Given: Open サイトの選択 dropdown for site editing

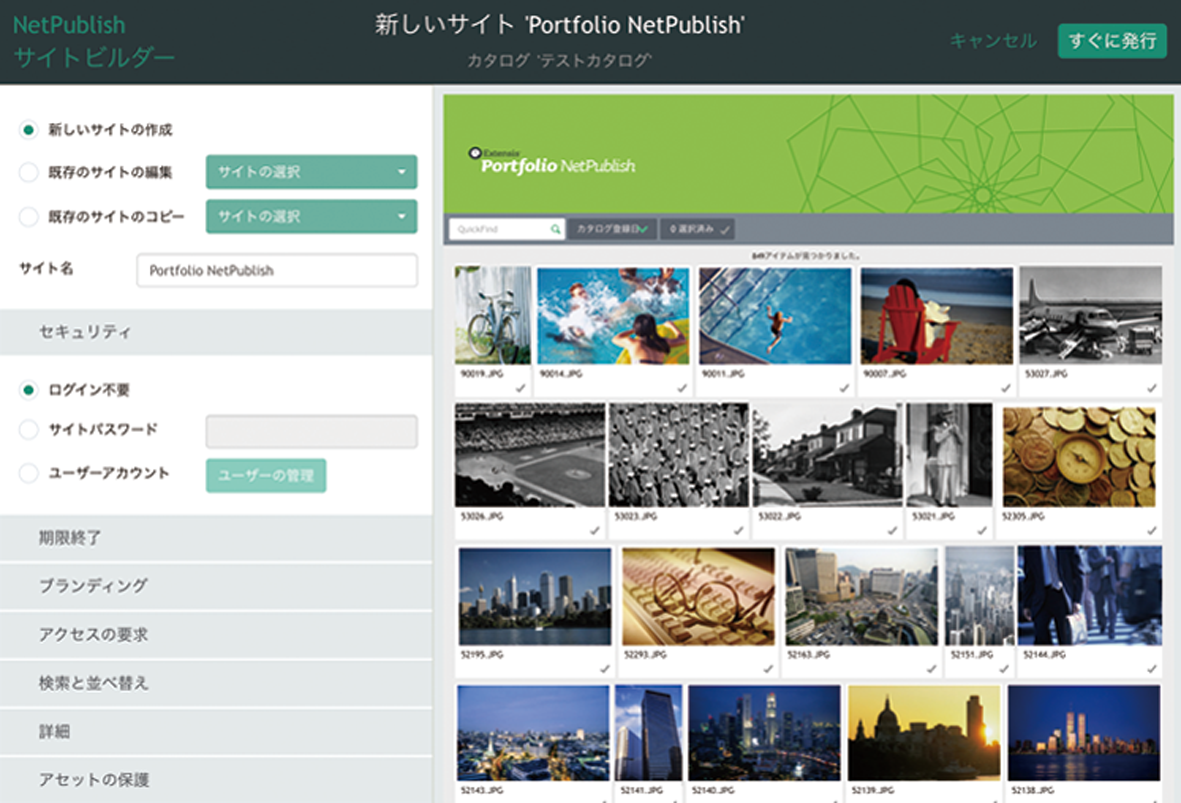Looking at the screenshot, I should (x=311, y=172).
